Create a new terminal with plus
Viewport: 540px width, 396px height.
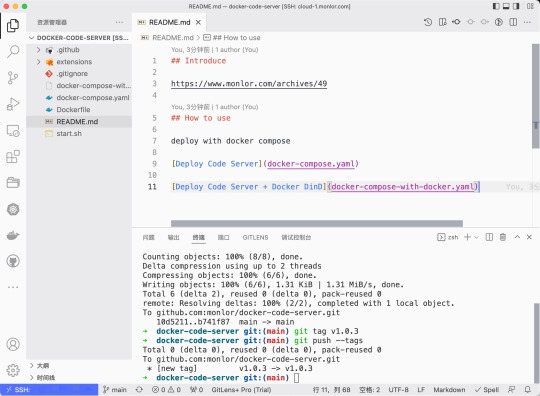467,237
